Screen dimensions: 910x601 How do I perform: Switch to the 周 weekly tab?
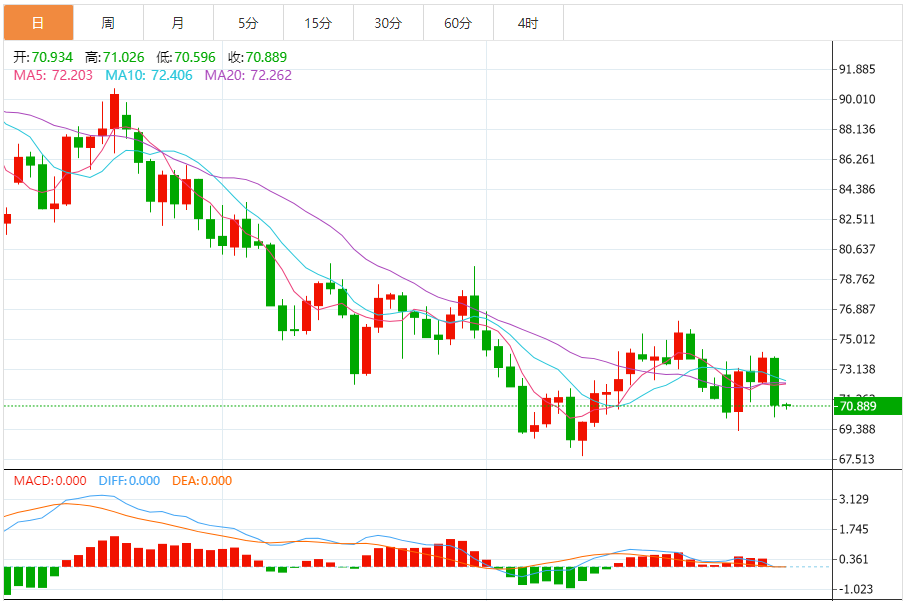click(109, 23)
